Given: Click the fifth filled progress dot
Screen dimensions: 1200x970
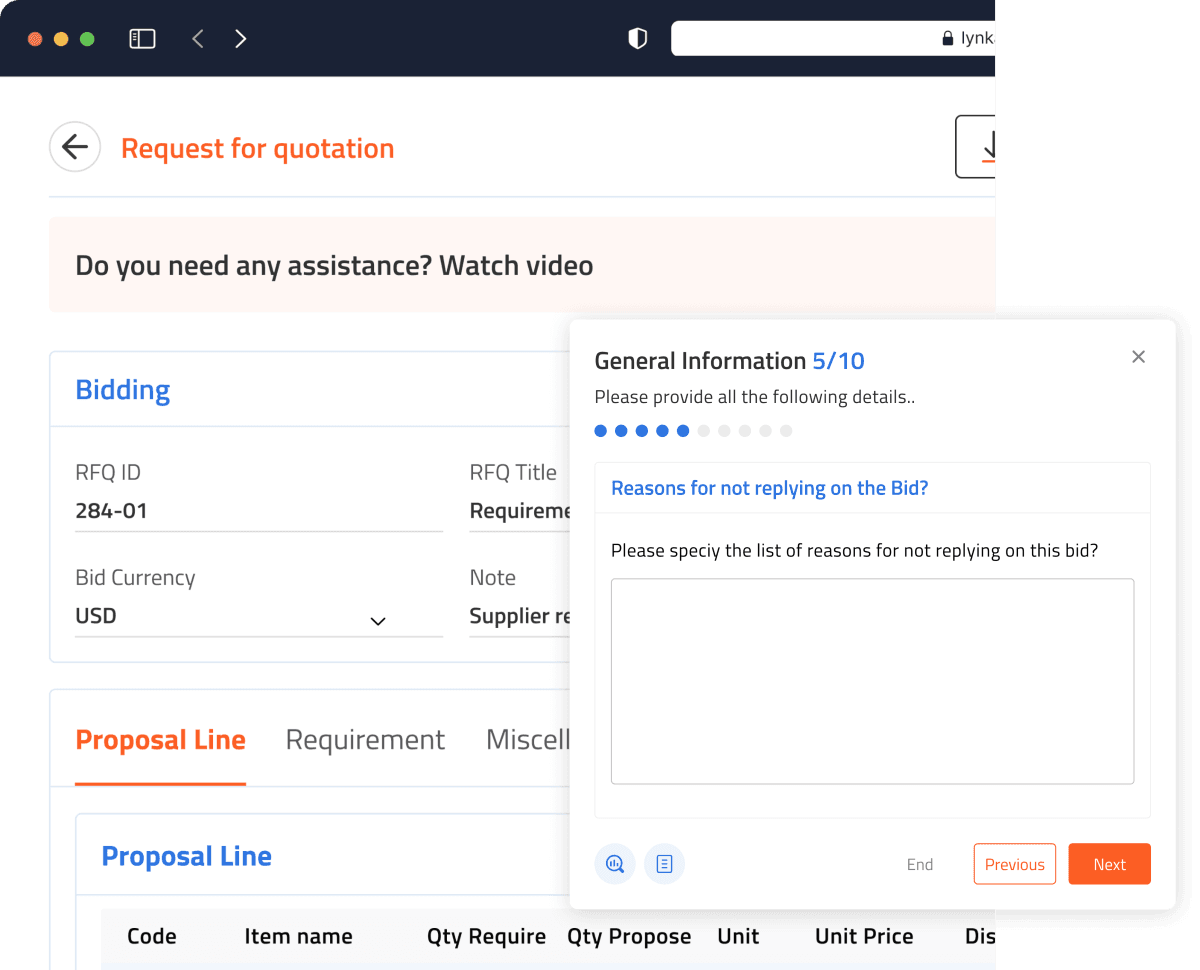Looking at the screenshot, I should coord(683,431).
